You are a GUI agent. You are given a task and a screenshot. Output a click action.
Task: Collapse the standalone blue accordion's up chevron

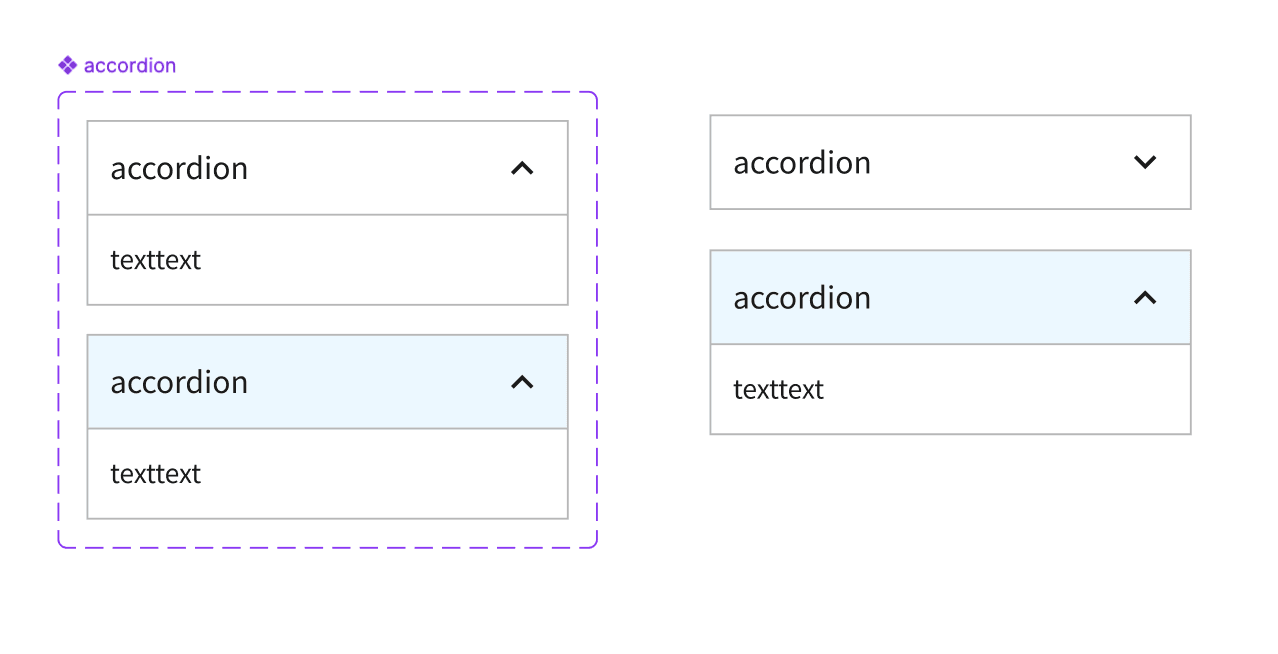pyautogui.click(x=1145, y=297)
